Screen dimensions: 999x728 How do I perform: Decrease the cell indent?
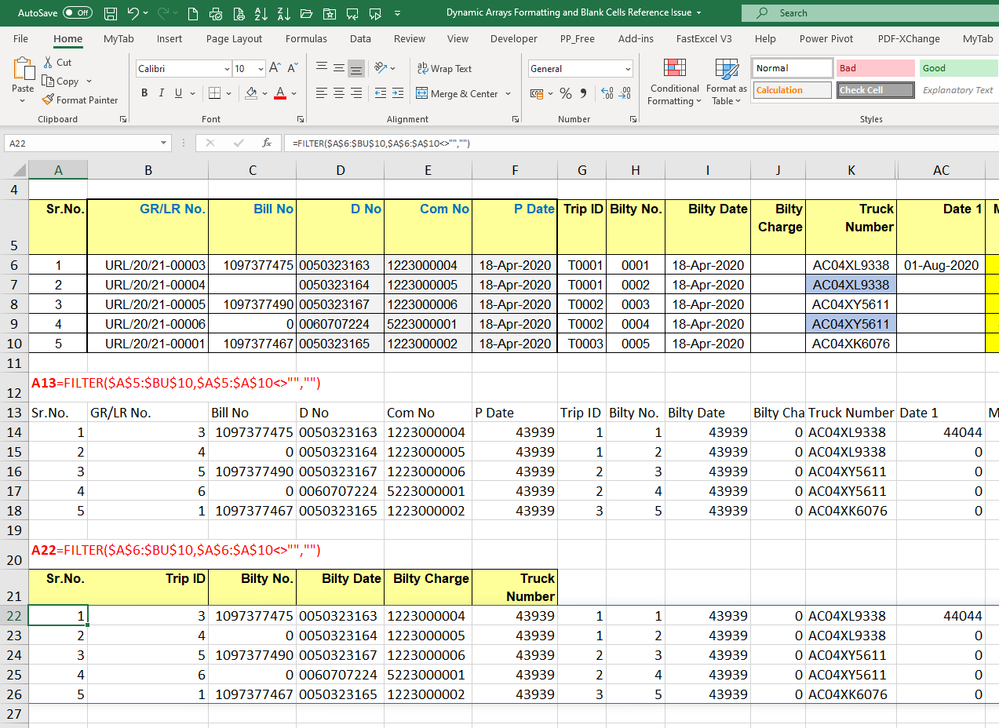(x=380, y=93)
